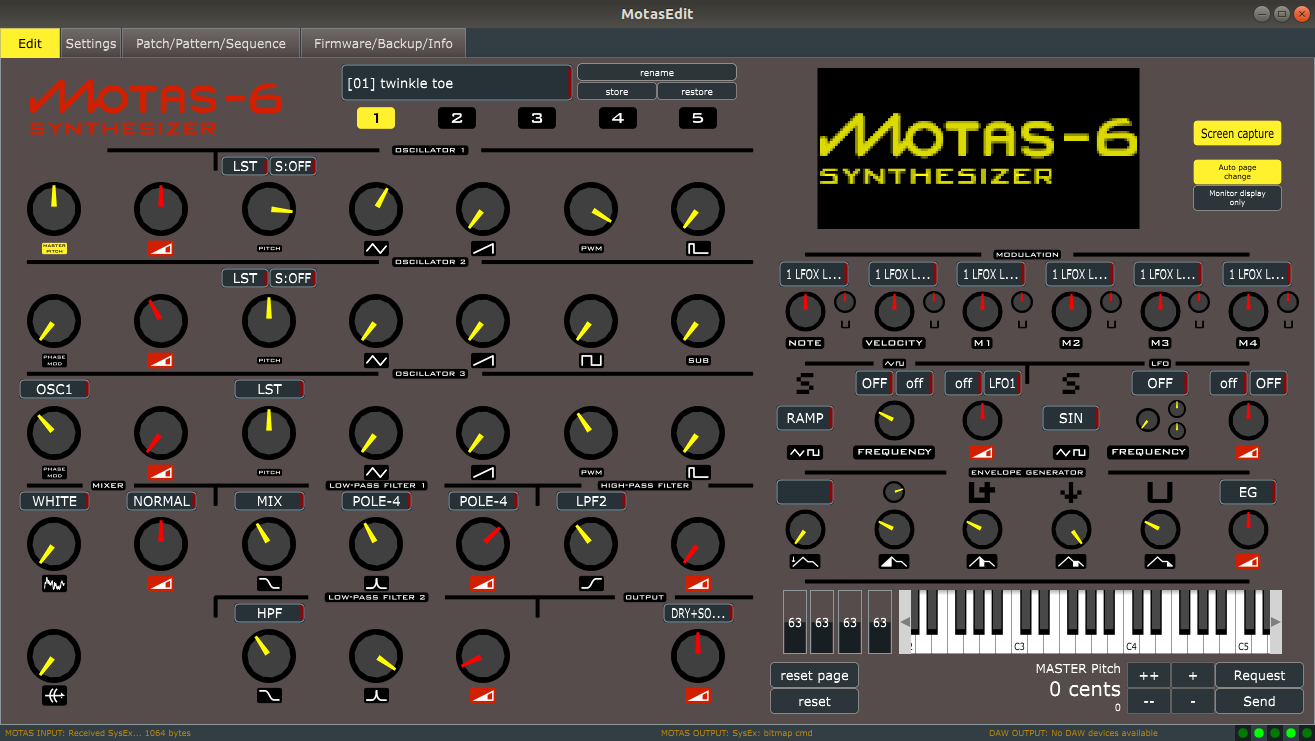Switch to the Settings tab
This screenshot has width=1315, height=741.
coord(91,43)
